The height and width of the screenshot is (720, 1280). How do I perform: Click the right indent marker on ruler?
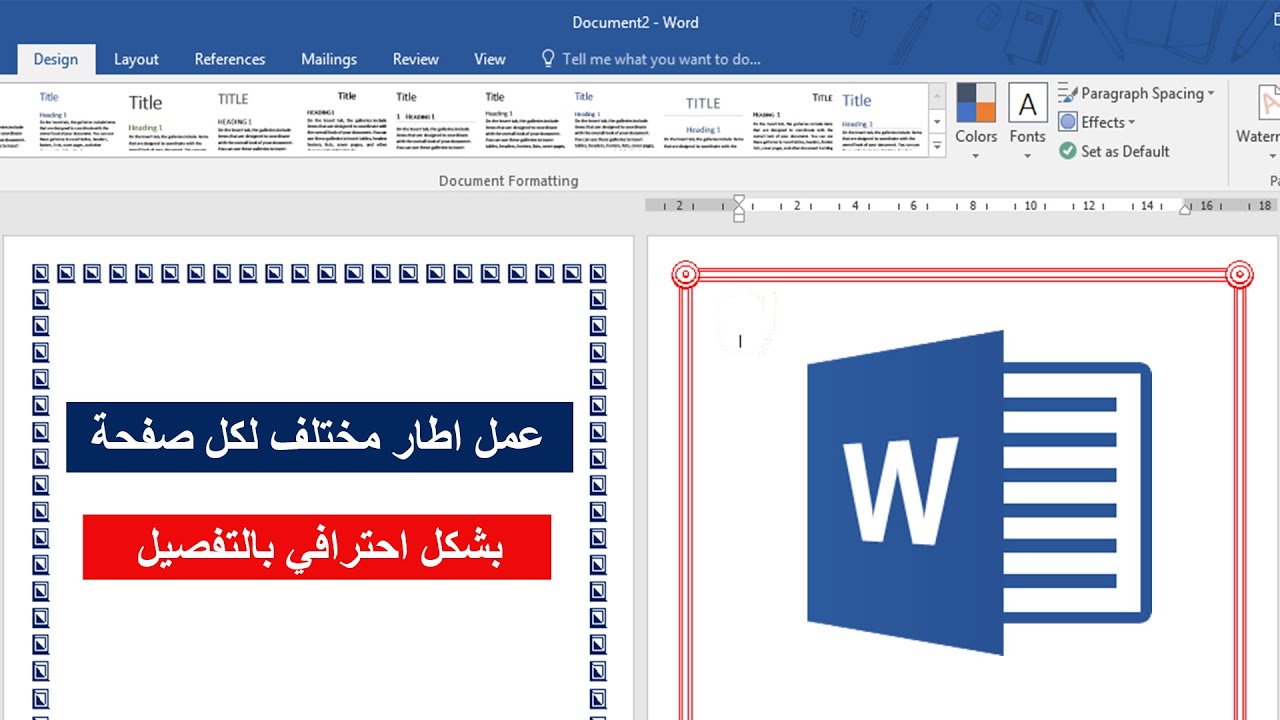pos(1185,208)
